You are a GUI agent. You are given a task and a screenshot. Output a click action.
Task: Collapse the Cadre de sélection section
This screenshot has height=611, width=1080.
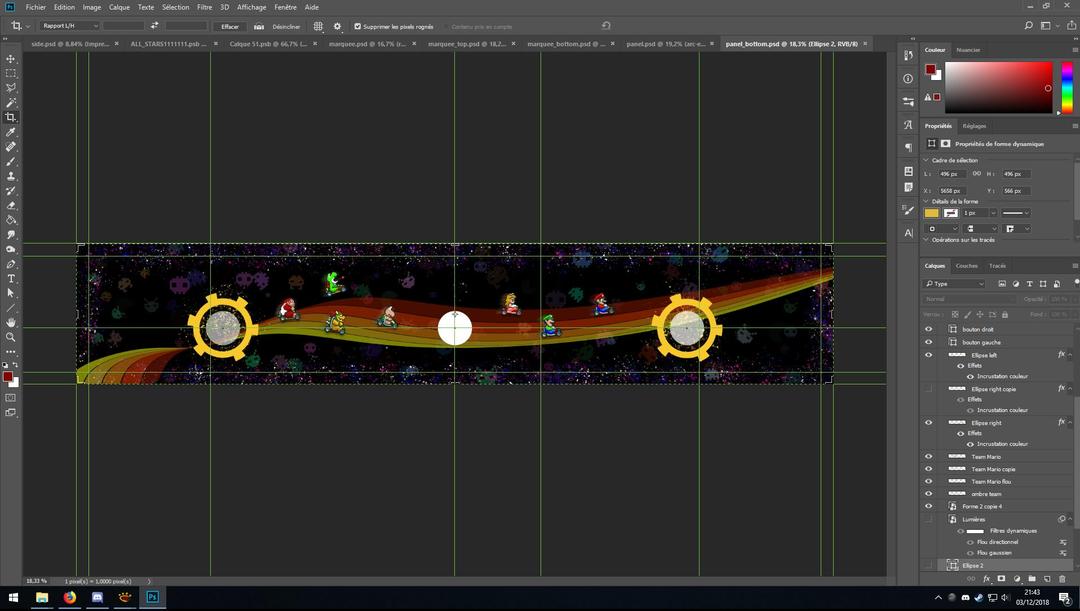point(926,160)
